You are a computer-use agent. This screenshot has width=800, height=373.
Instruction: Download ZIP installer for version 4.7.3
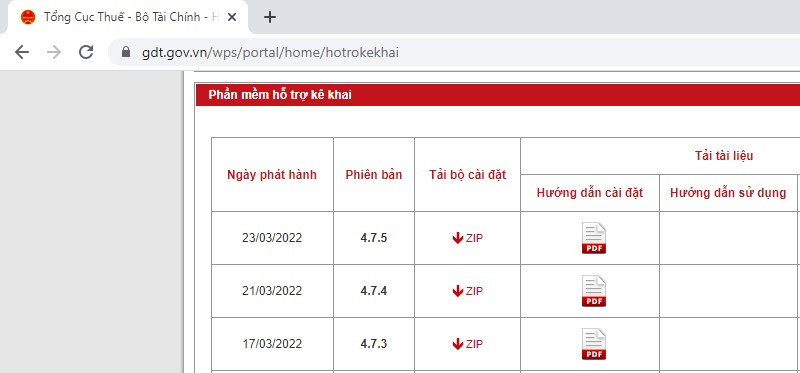(x=467, y=344)
